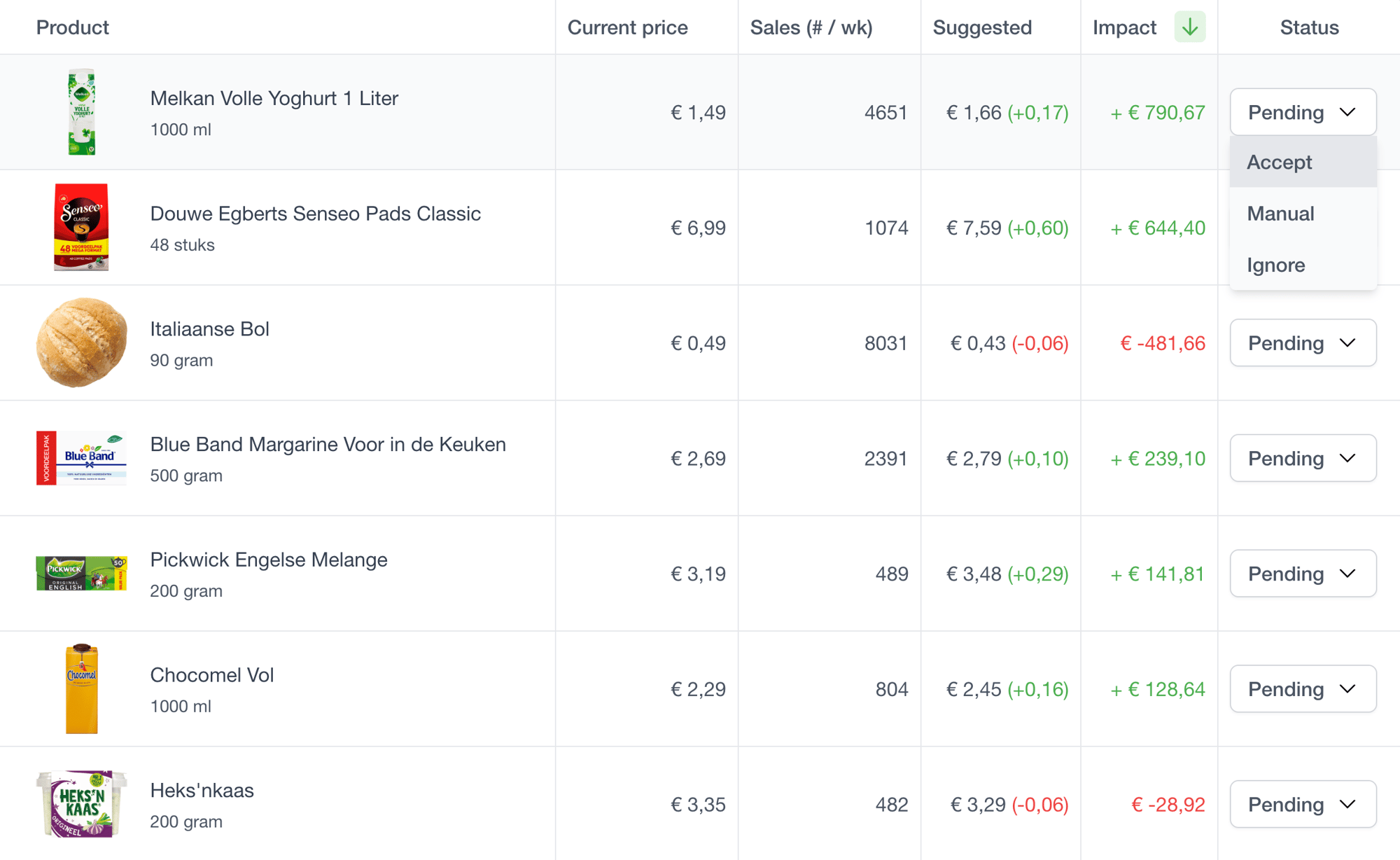Click suggested price € 3,48 (+0,29)
This screenshot has height=860, width=1400.
[1007, 574]
